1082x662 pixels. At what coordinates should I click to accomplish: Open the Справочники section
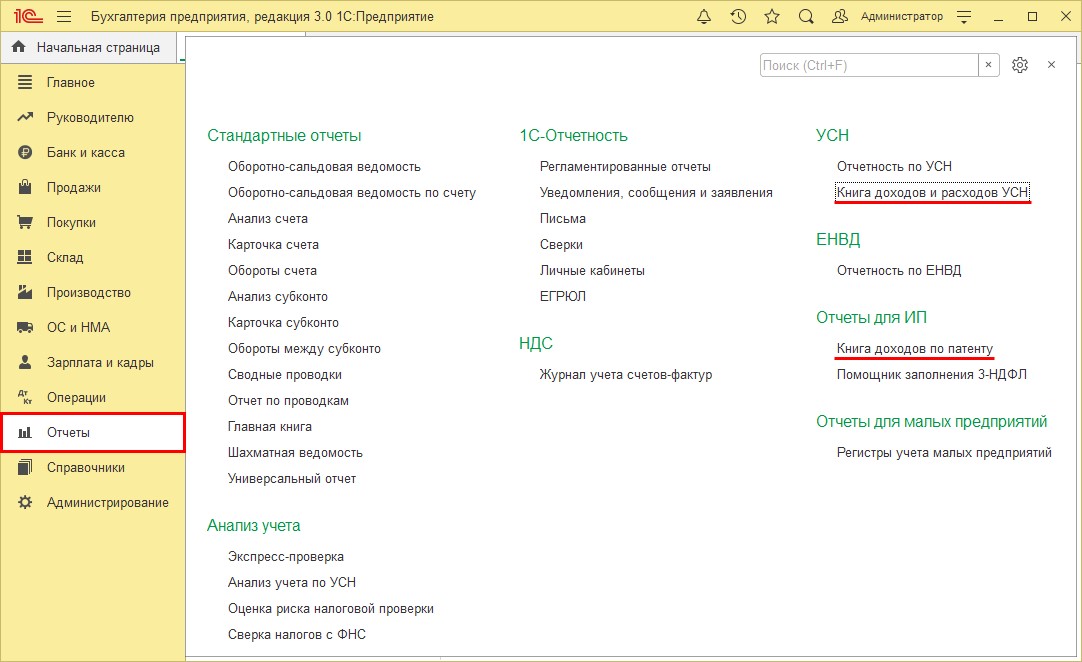pyautogui.click(x=92, y=467)
